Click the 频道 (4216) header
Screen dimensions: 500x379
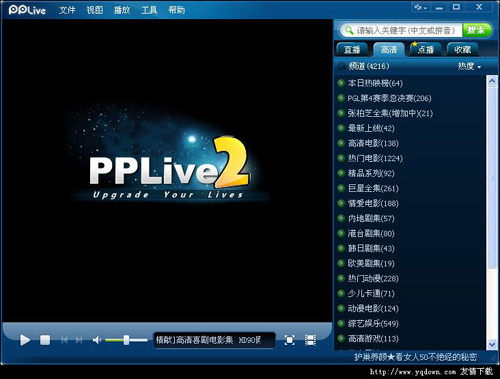368,66
